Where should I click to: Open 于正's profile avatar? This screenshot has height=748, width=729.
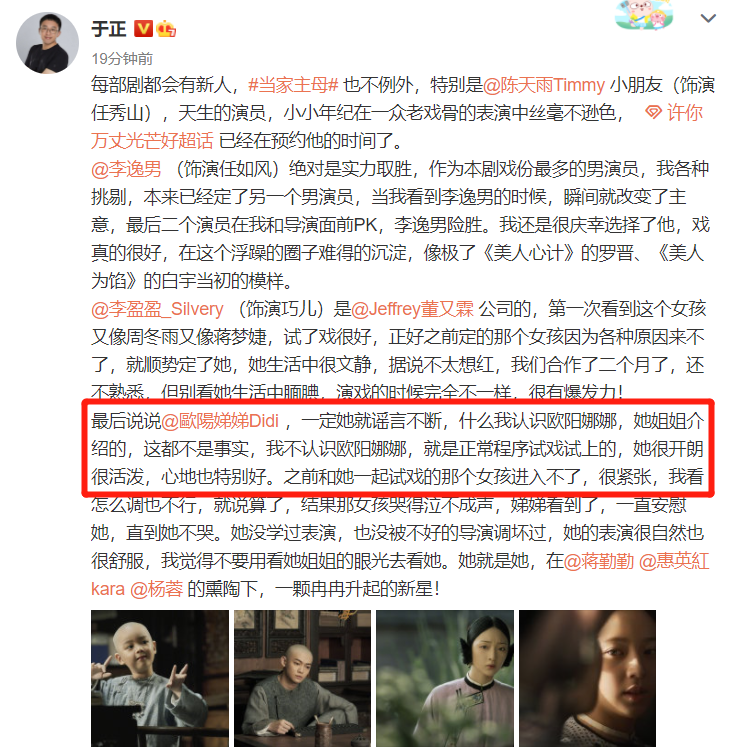point(47,43)
